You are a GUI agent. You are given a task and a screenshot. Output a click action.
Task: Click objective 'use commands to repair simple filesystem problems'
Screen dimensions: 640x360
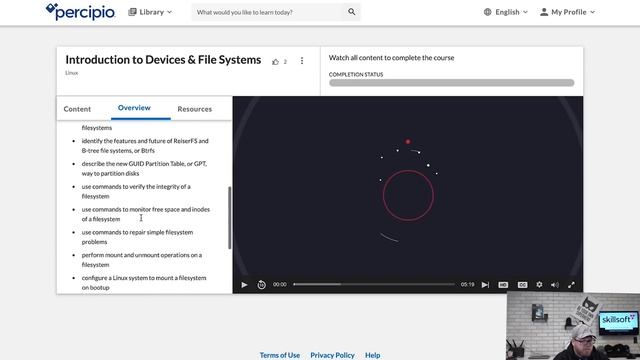[x=137, y=237]
